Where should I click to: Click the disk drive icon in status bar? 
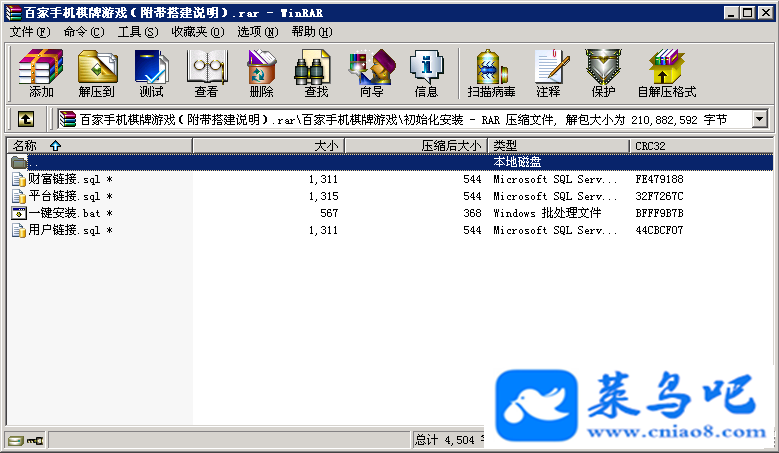(15, 440)
